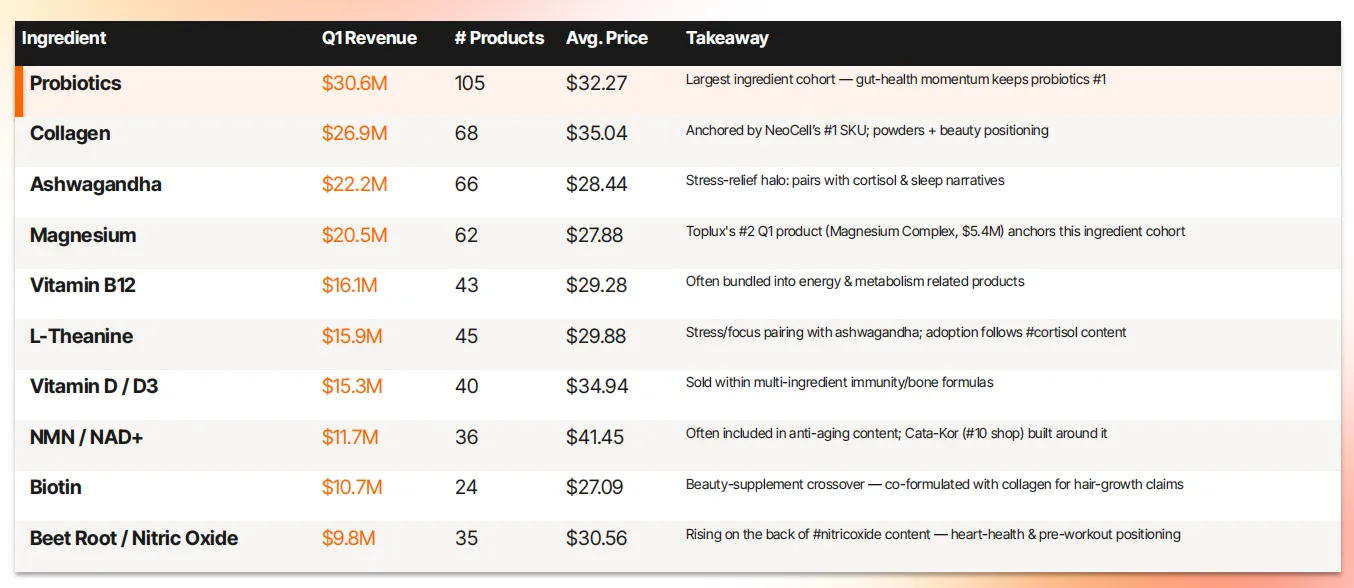This screenshot has width=1354, height=588.
Task: Click Ashwagandha's $22.2M revenue value
Action: 354,185
